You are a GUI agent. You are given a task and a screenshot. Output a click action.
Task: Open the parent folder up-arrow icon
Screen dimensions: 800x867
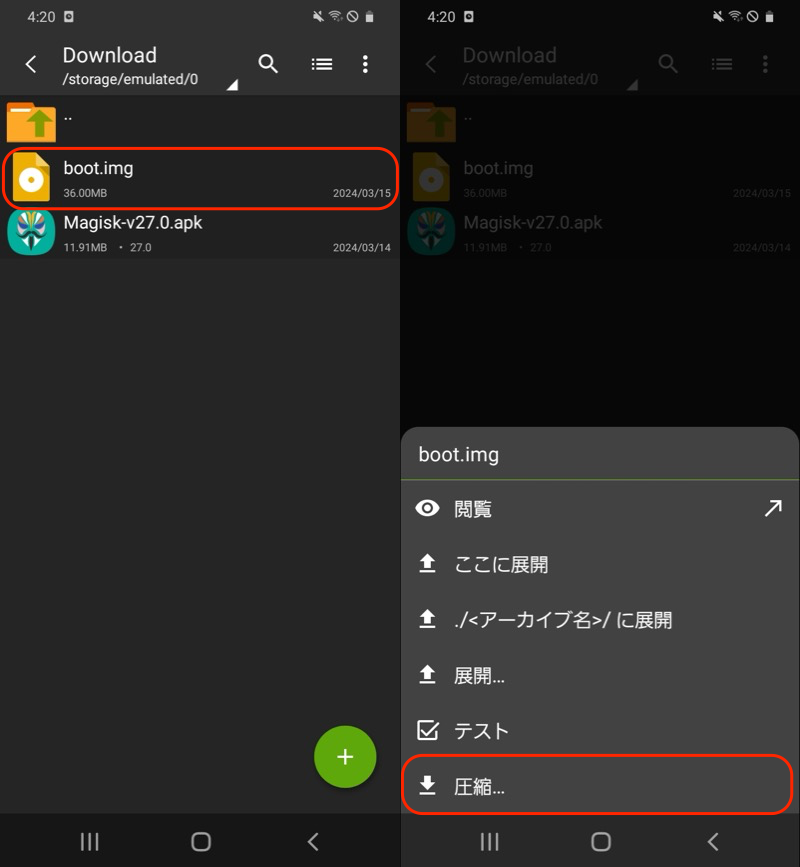tap(31, 122)
